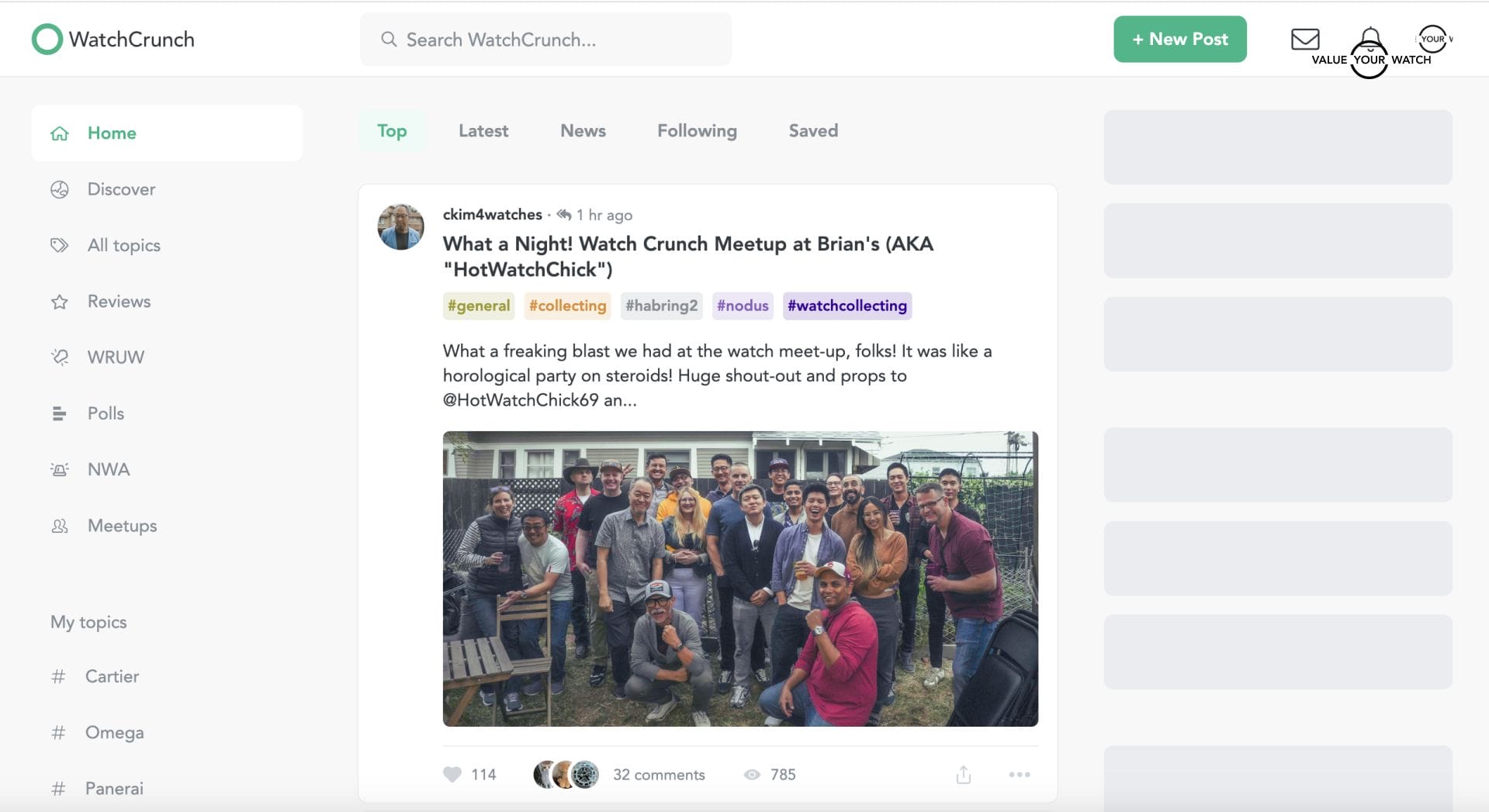
Task: Open the meetup group photo
Action: (x=739, y=579)
